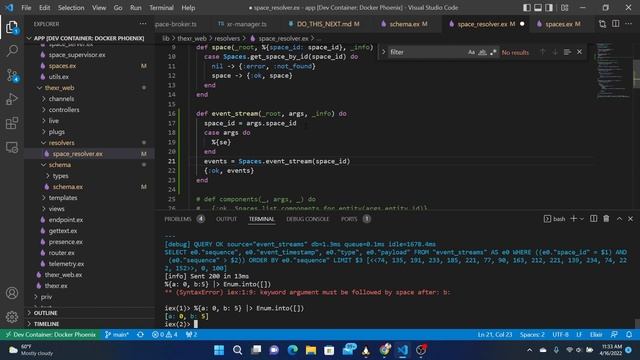The width and height of the screenshot is (640, 360).
Task: Click the main* branch status item
Action: (117, 335)
